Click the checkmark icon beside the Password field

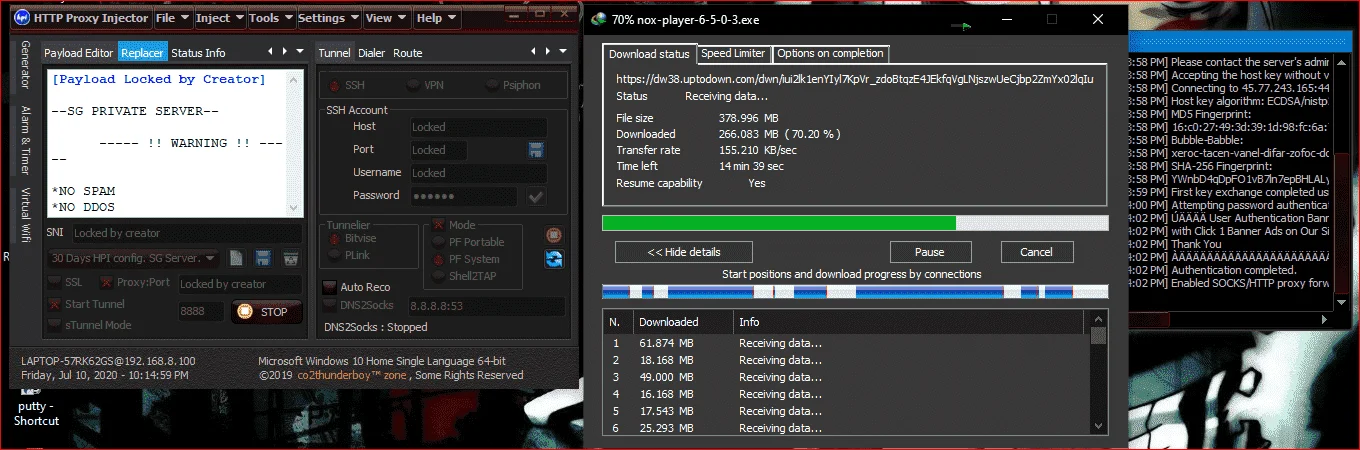tap(536, 196)
